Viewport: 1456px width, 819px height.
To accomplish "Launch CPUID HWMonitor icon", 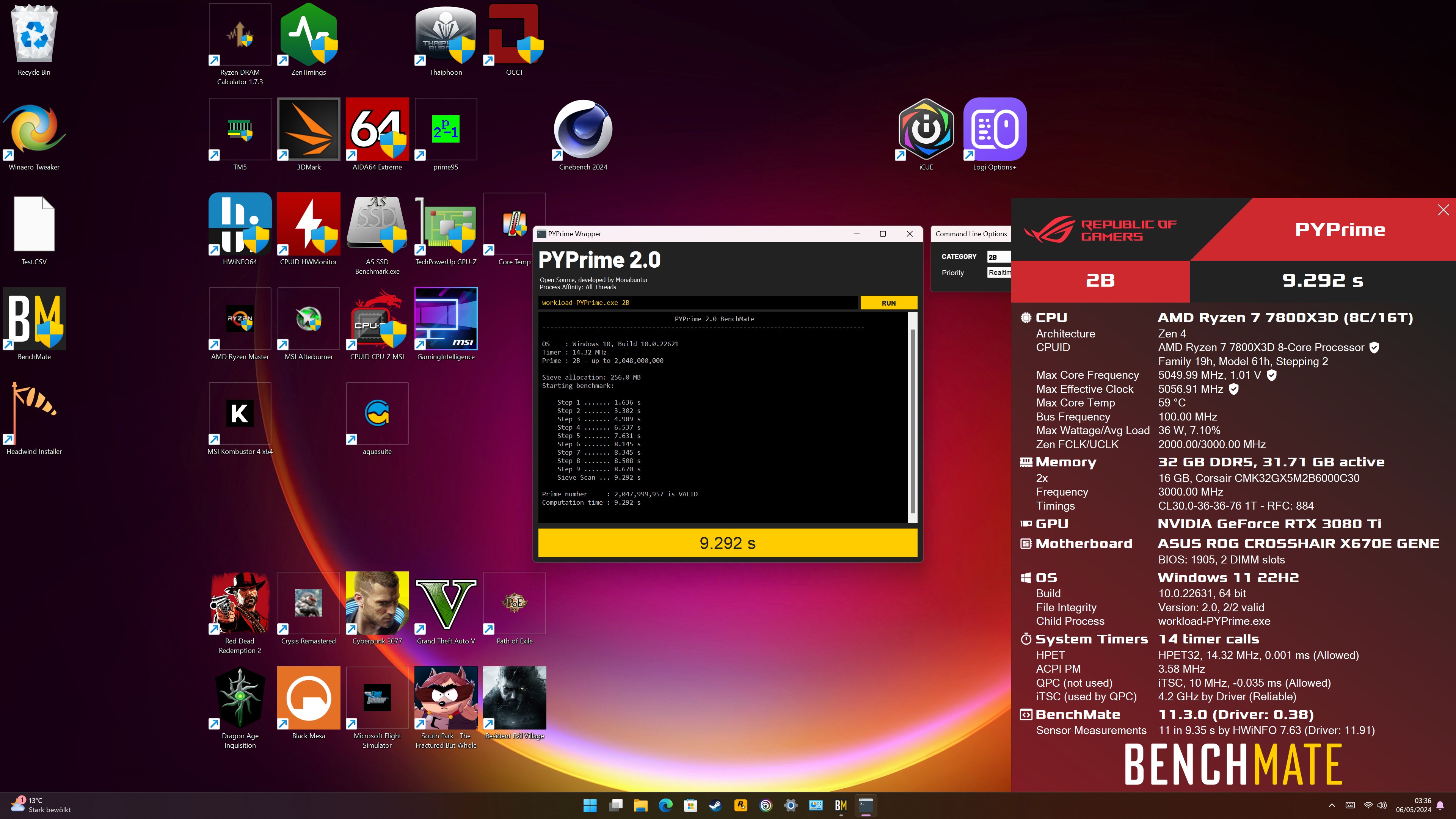I will (x=309, y=229).
